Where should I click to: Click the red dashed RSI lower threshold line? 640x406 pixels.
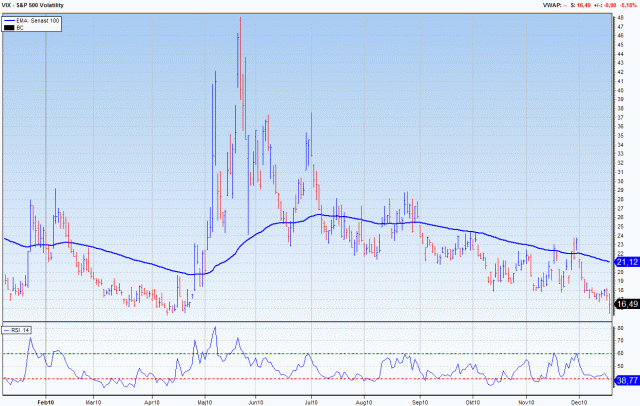pos(300,379)
